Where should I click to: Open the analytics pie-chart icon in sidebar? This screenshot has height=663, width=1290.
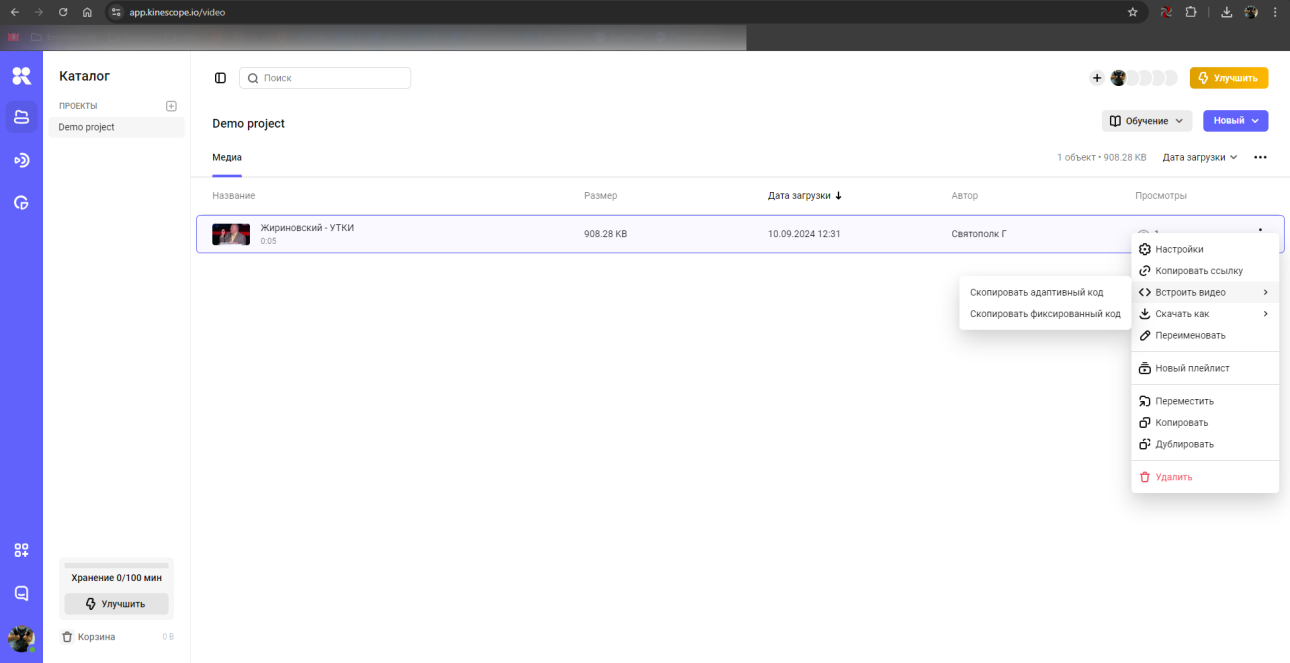[x=21, y=202]
